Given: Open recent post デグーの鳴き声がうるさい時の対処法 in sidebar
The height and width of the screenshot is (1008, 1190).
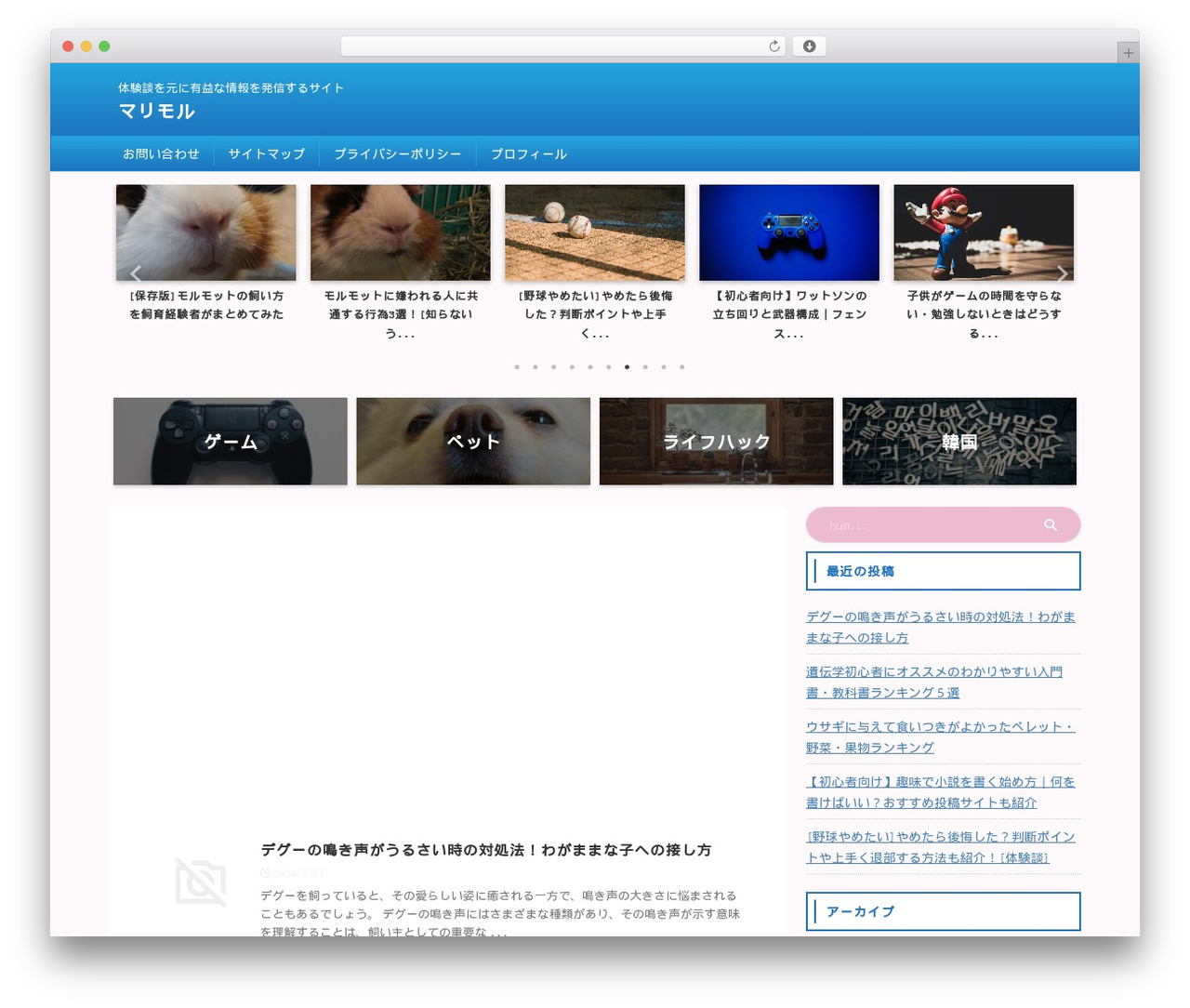Looking at the screenshot, I should 941,628.
